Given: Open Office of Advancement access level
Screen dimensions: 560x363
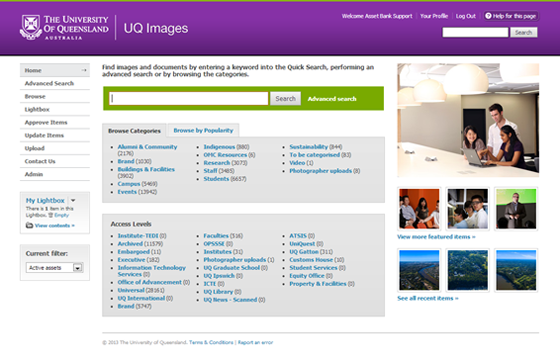Looking at the screenshot, I should coord(150,282).
